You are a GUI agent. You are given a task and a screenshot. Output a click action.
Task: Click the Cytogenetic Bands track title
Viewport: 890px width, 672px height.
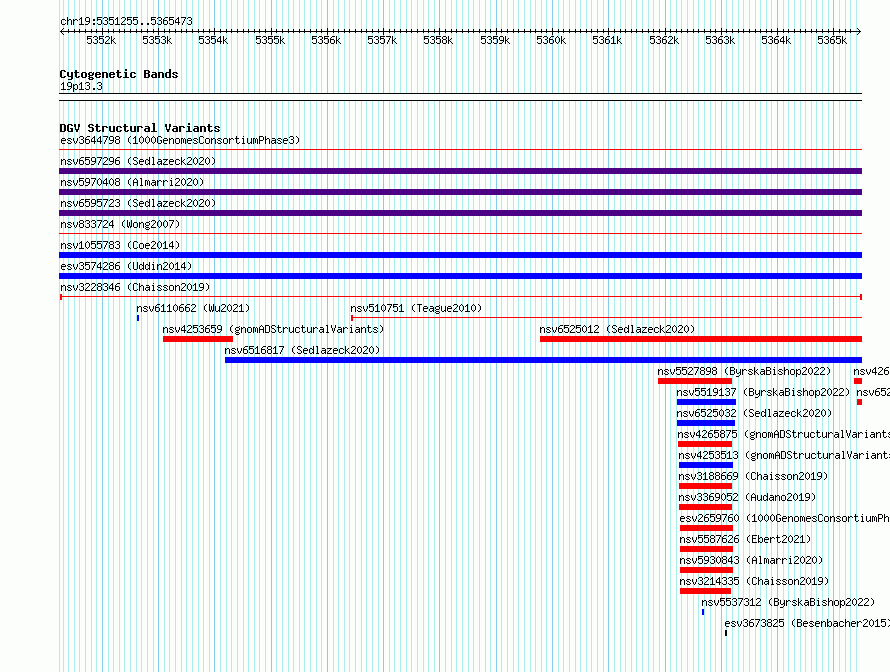point(119,74)
